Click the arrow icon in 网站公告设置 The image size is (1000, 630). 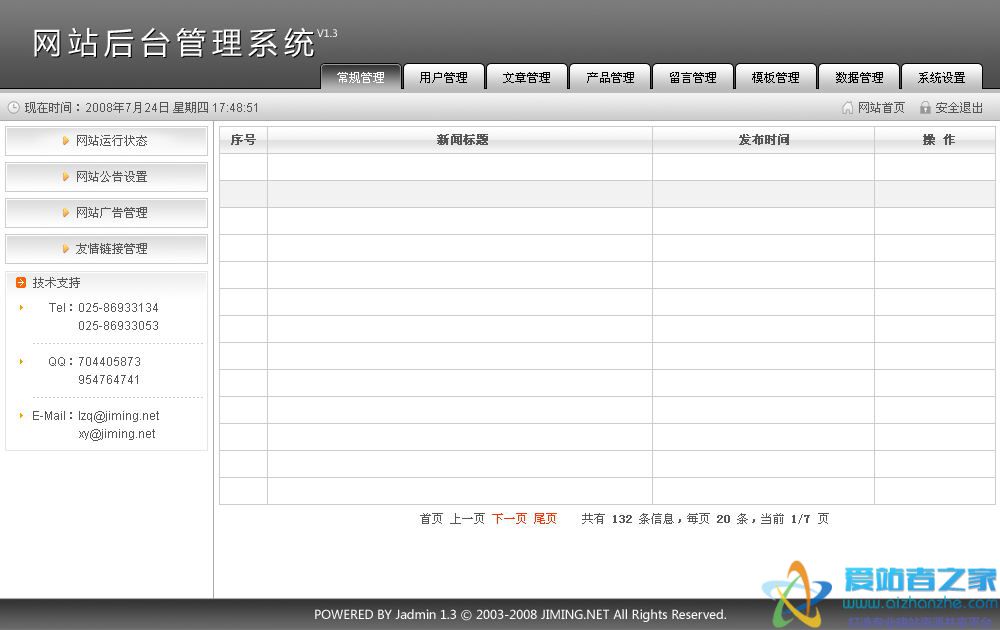(66, 177)
